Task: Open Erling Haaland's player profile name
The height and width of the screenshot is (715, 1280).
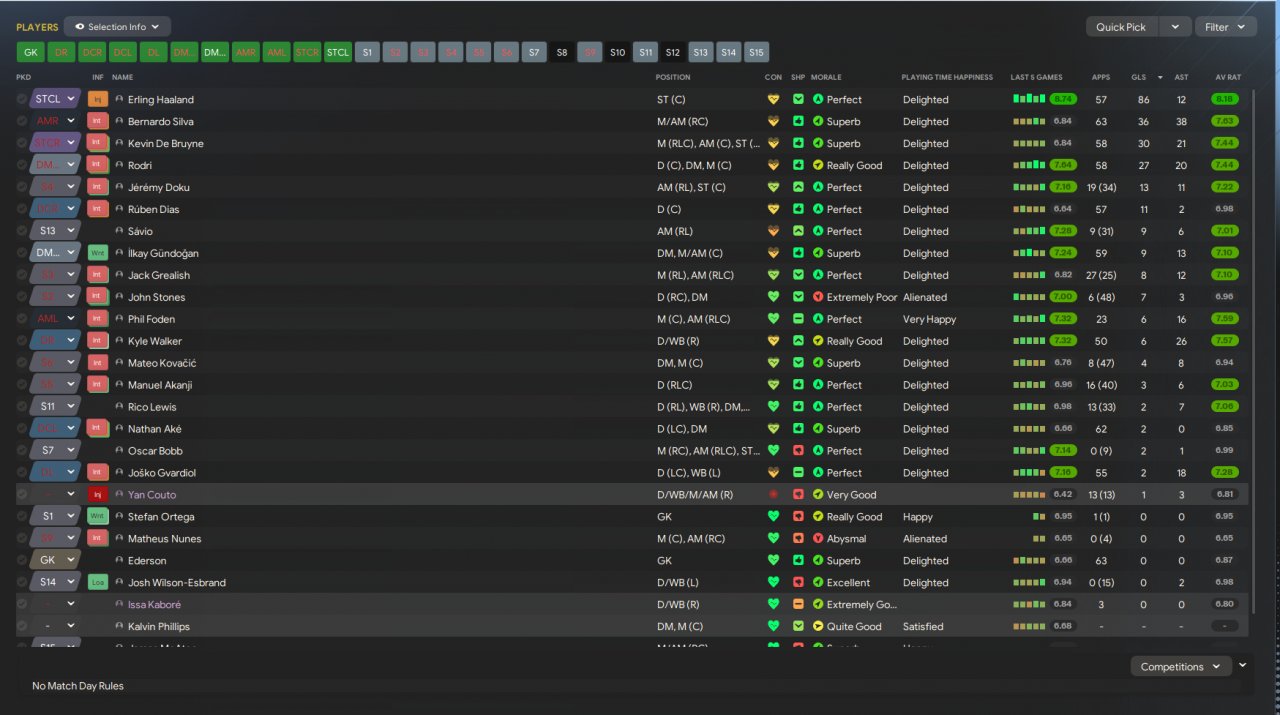Action: [x=161, y=100]
